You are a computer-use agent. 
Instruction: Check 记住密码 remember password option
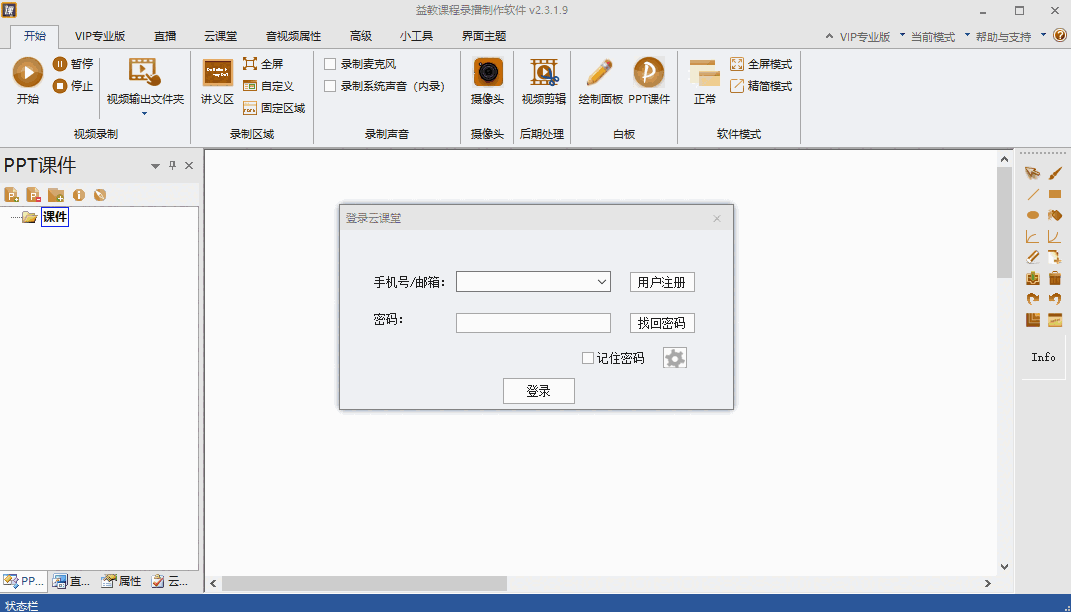[588, 357]
